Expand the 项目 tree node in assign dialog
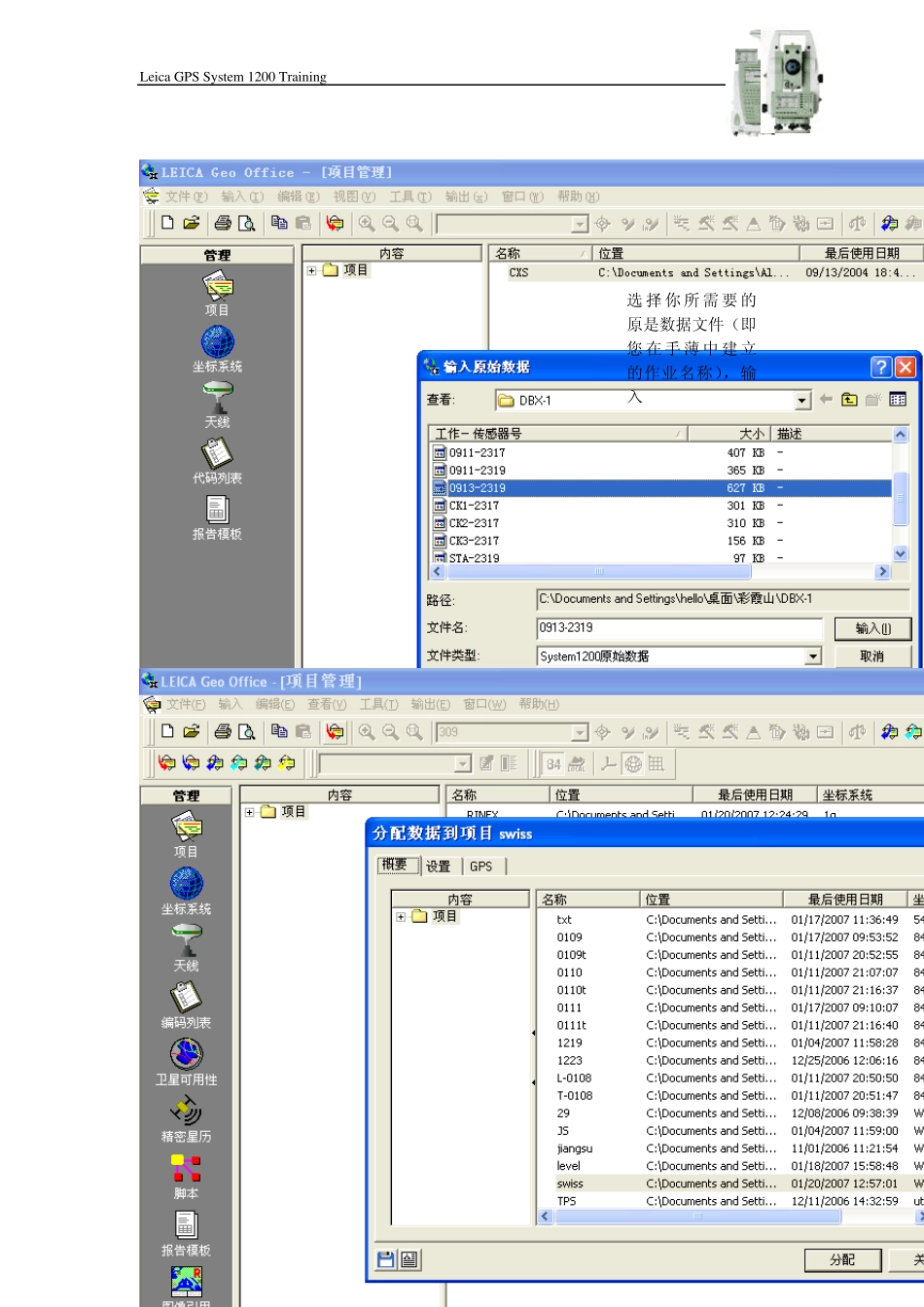 click(401, 916)
